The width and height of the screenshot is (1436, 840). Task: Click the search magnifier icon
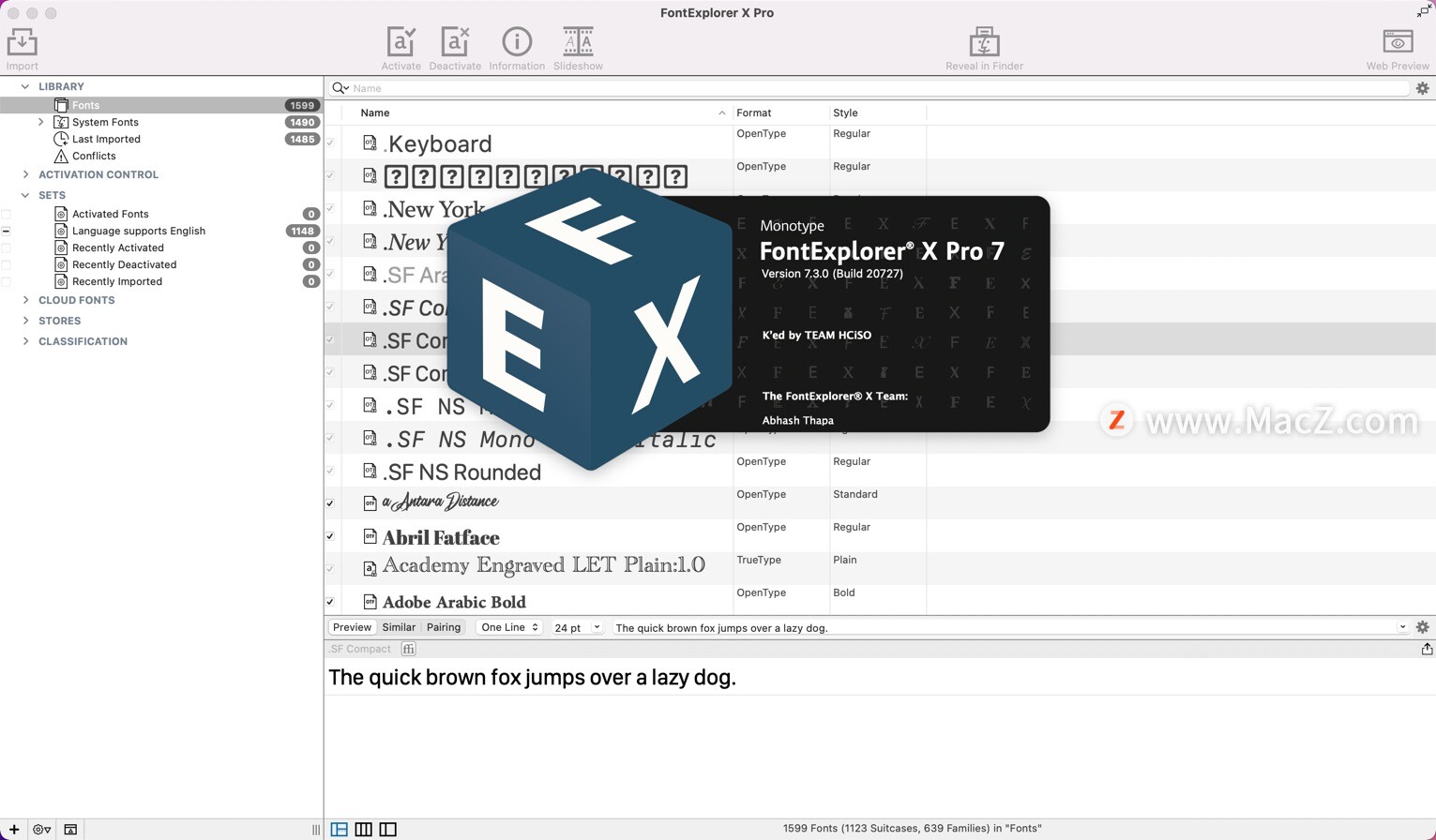[340, 88]
